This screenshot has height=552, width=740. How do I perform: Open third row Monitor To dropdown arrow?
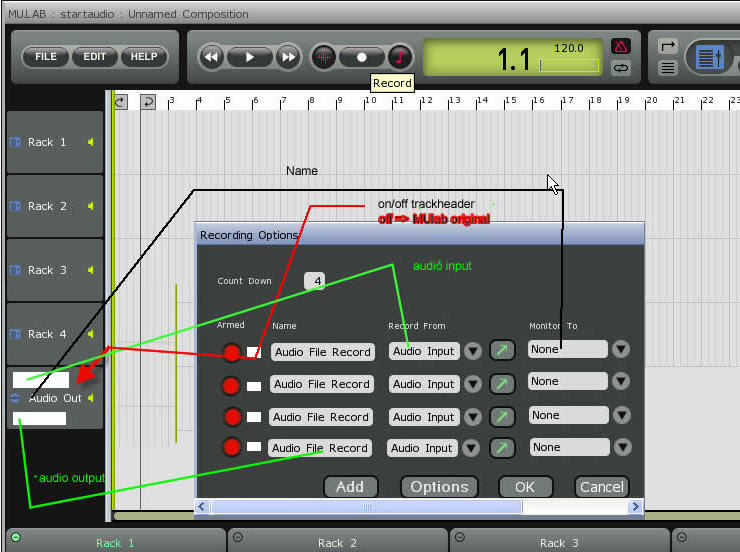(x=622, y=415)
